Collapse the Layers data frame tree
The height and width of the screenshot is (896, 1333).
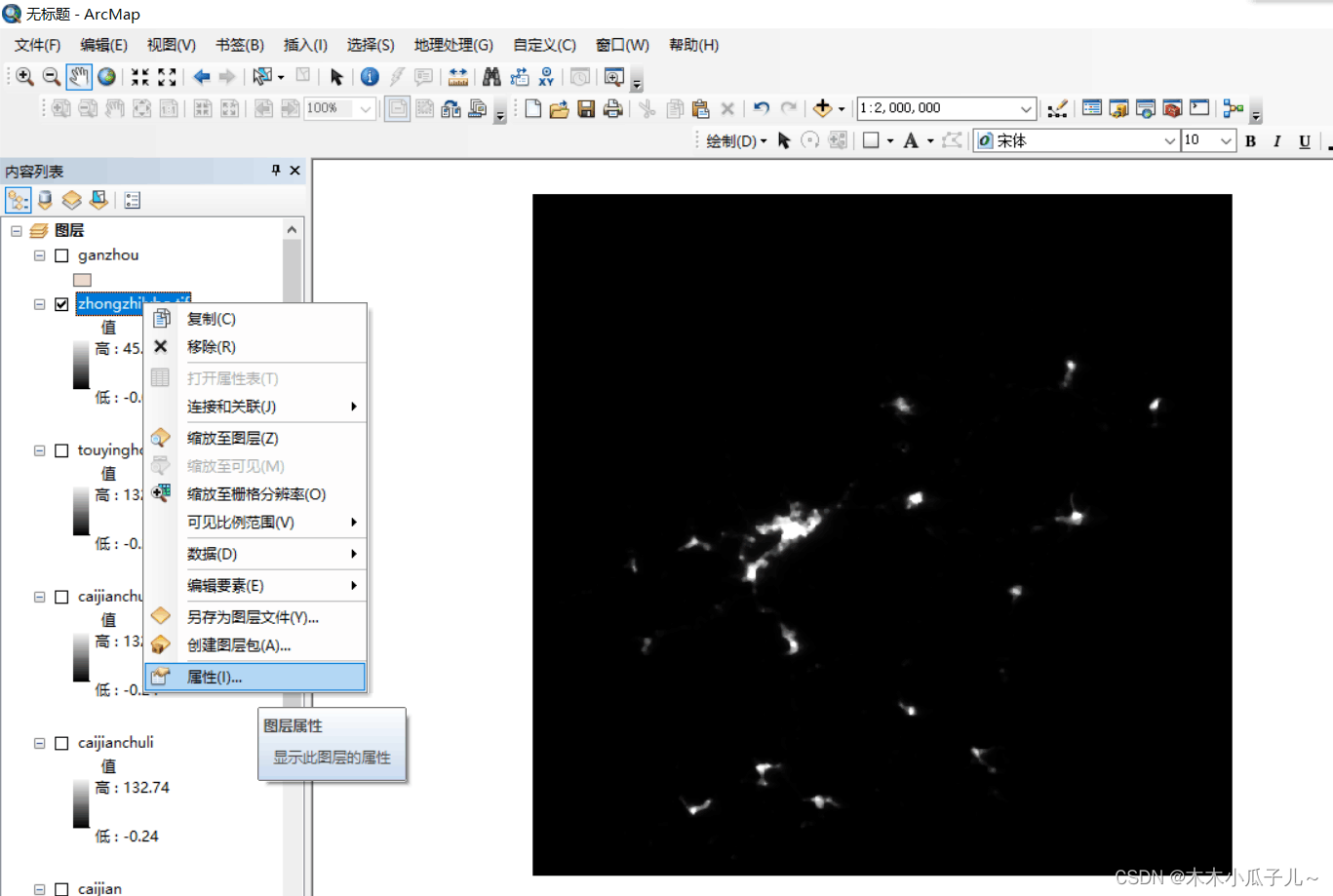(17, 231)
